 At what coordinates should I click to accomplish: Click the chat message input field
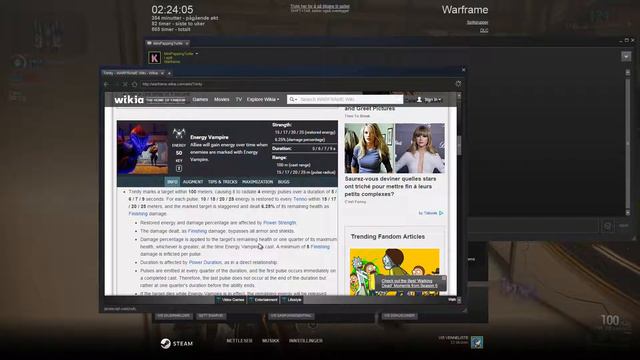tap(533, 226)
